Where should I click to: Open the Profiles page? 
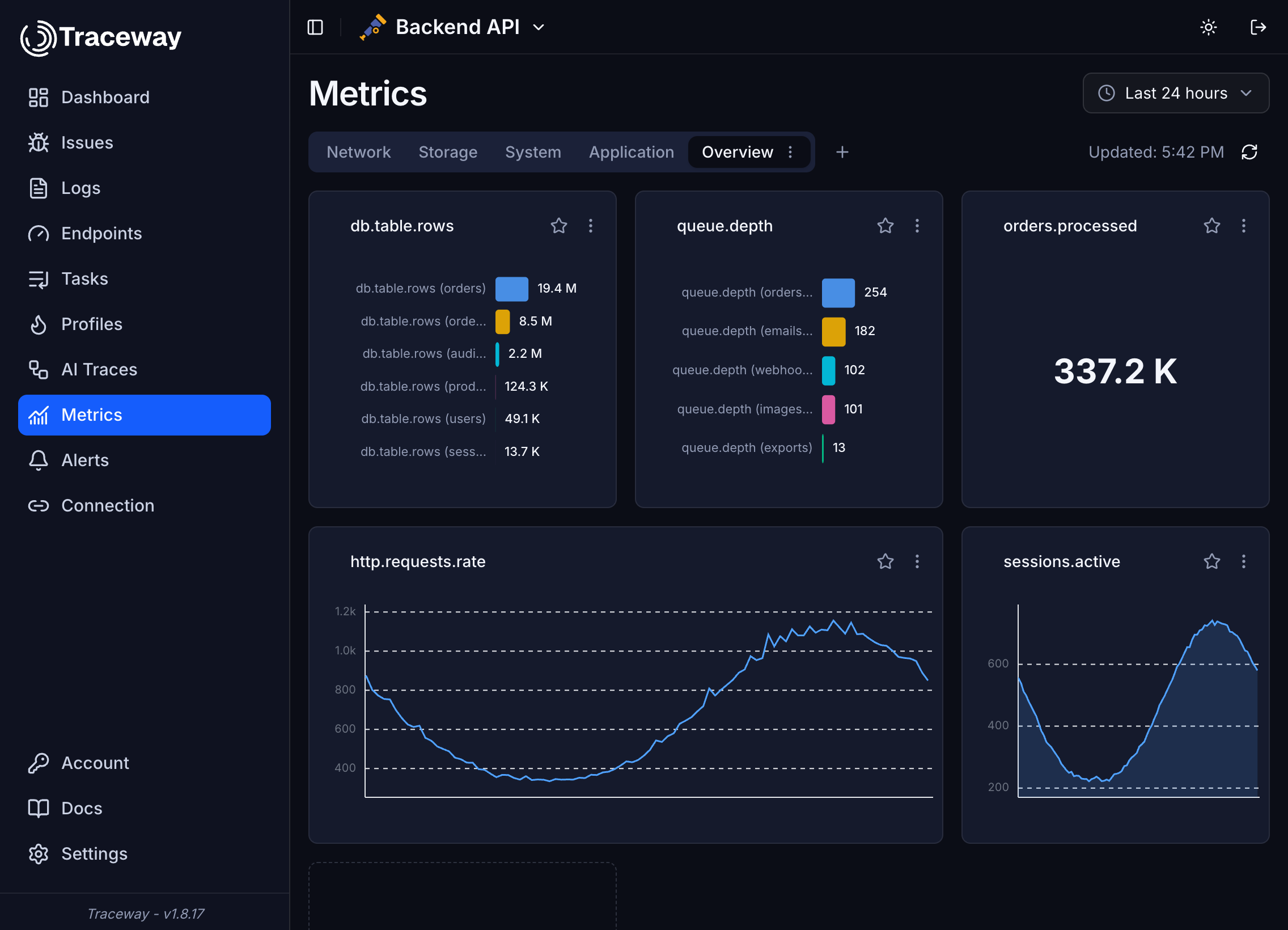(x=144, y=324)
